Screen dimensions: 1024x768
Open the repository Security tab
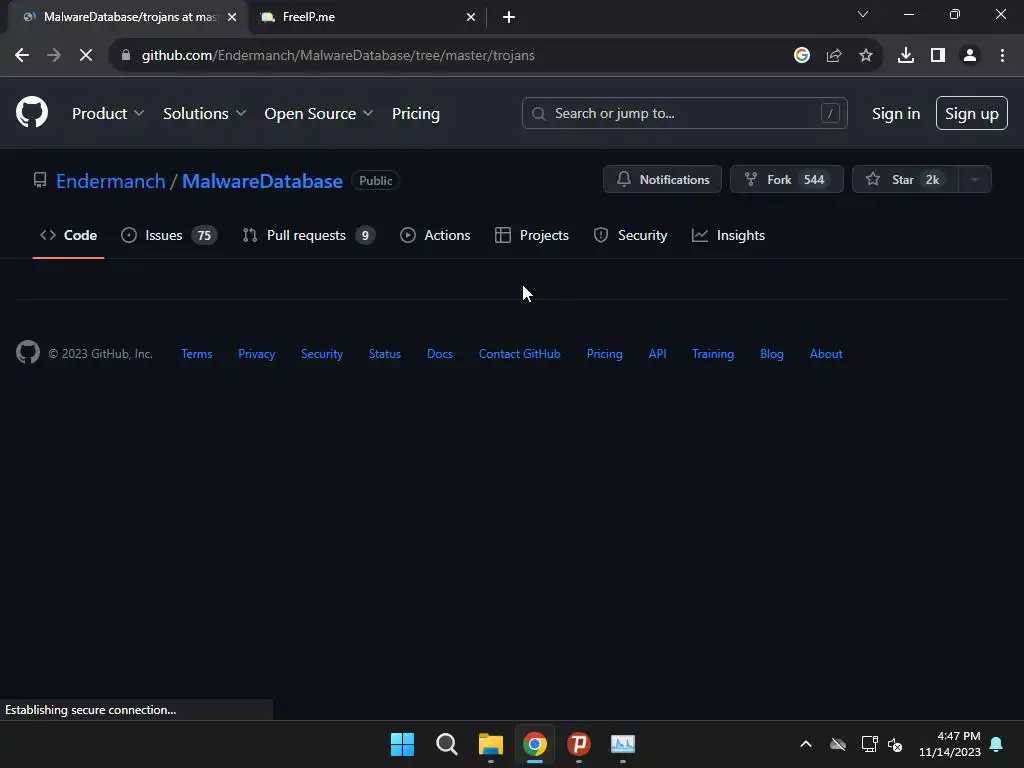click(630, 235)
